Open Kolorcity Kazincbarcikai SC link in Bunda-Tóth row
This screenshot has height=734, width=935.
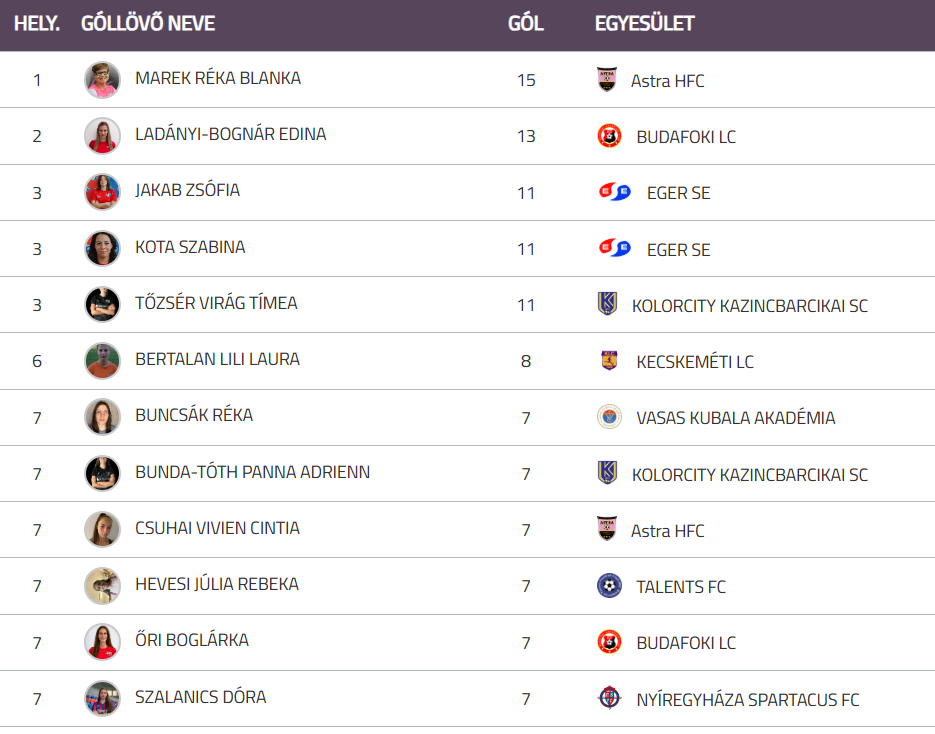coord(750,474)
